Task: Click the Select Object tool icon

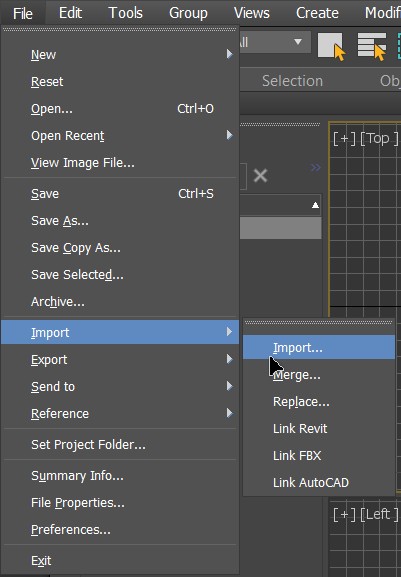Action: click(x=332, y=46)
